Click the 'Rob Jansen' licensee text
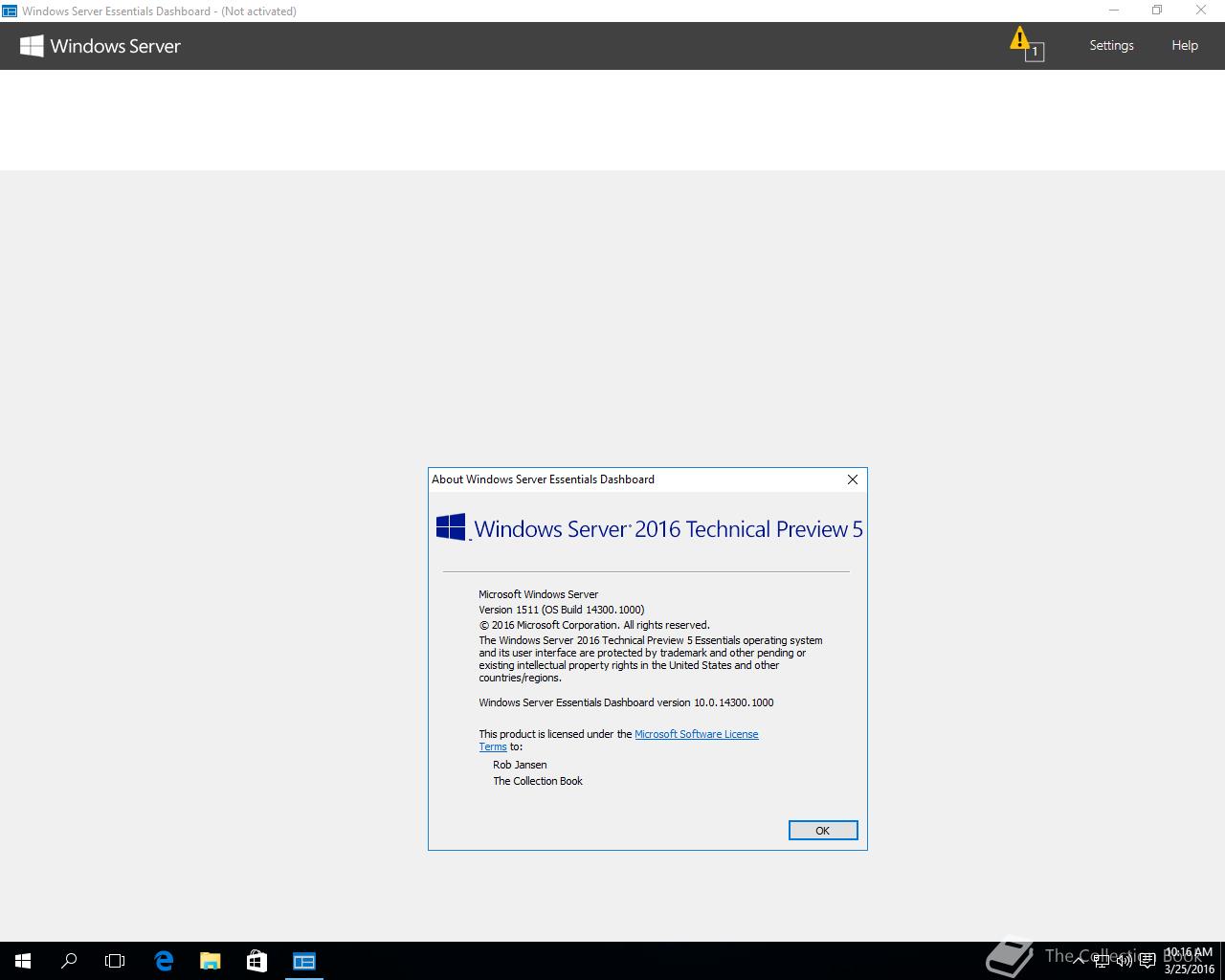Image resolution: width=1225 pixels, height=980 pixels. point(520,765)
